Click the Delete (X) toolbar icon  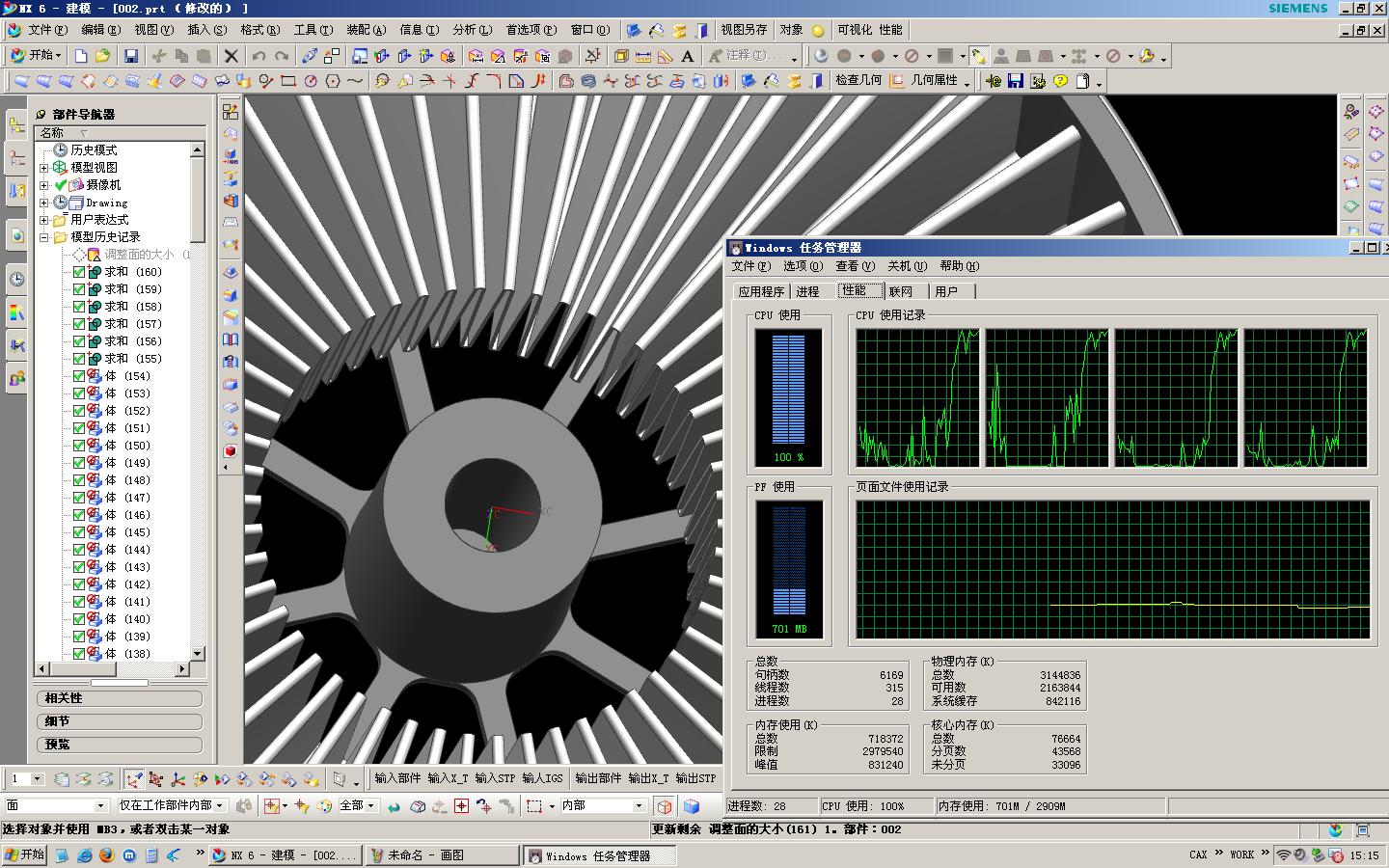[231, 56]
